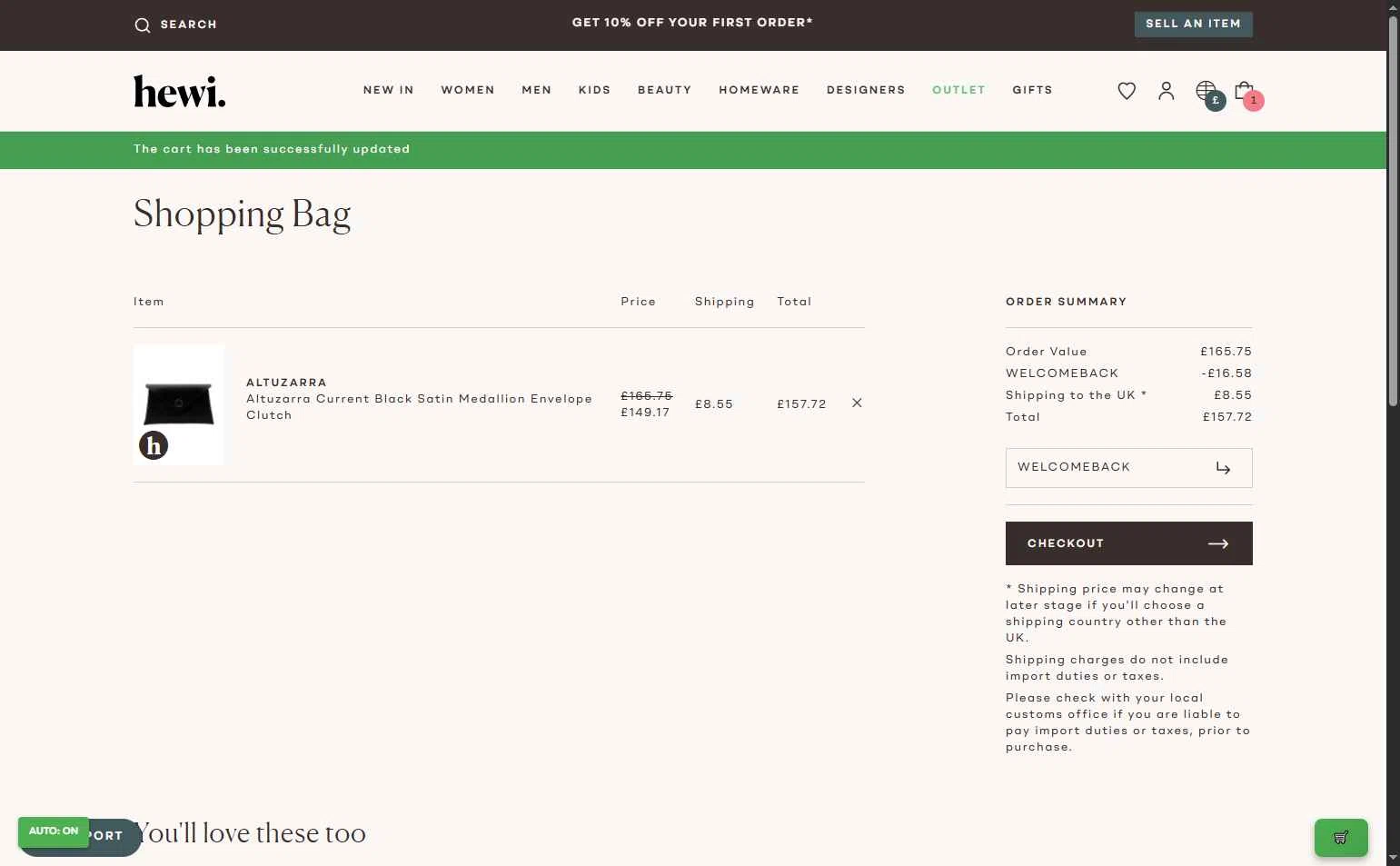Viewport: 1400px width, 866px height.
Task: Remove the Altuzarra clutch from bag
Action: point(857,403)
